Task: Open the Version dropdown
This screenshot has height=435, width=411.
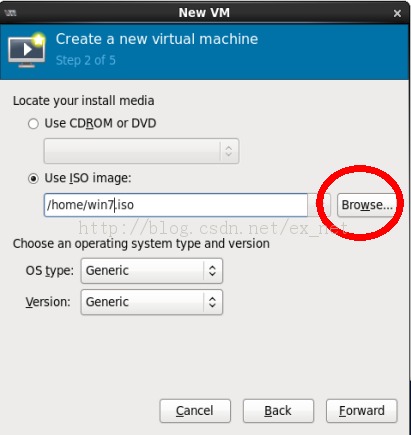Action: (x=152, y=302)
